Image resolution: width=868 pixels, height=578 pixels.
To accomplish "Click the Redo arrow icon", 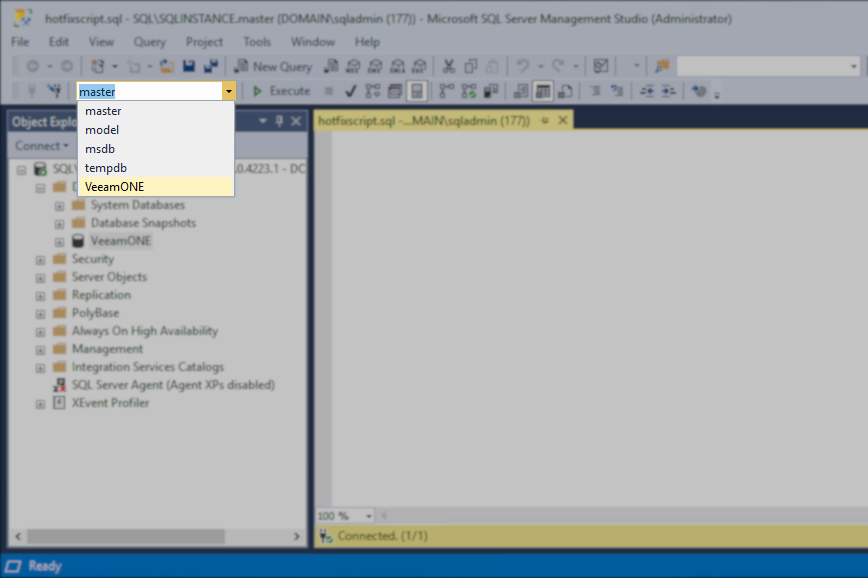I will click(558, 66).
